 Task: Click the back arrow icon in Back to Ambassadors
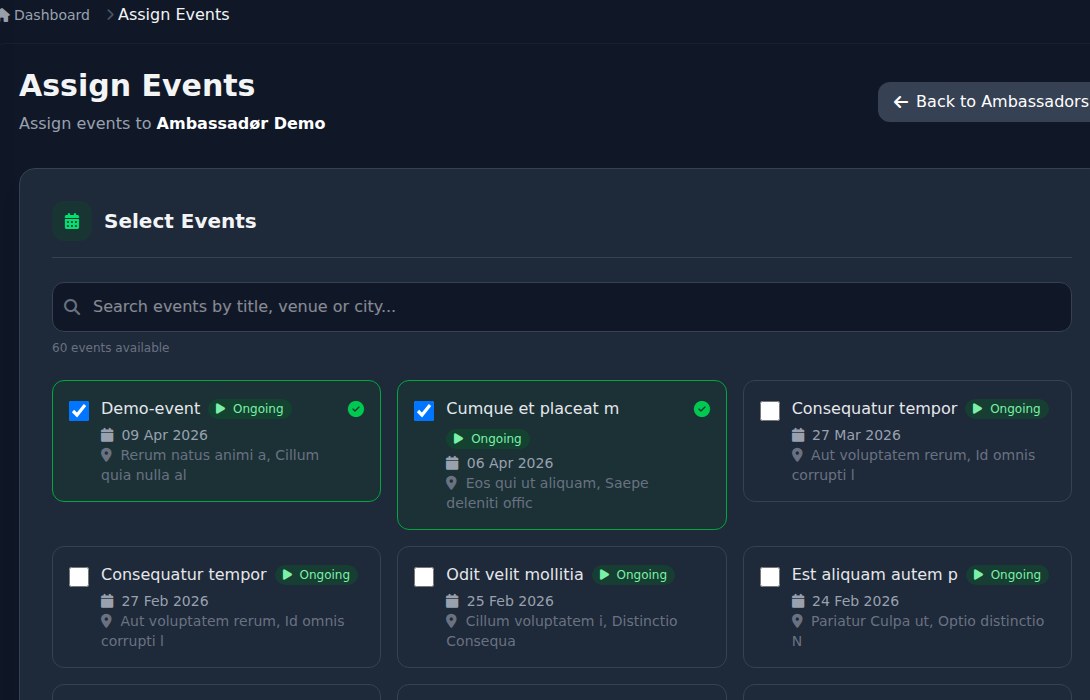coord(901,102)
